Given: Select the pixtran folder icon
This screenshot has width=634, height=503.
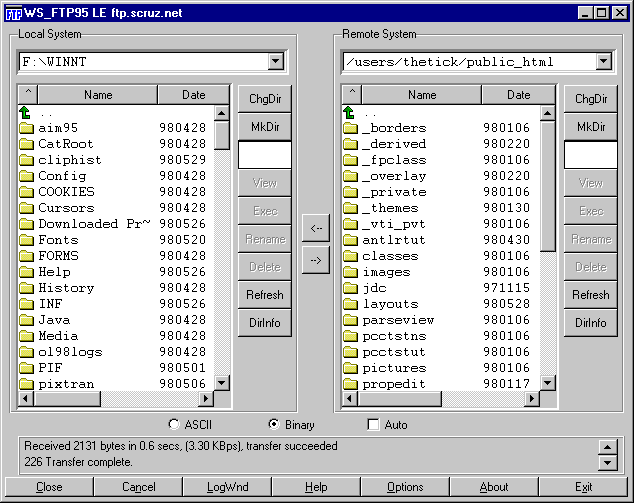Looking at the screenshot, I should pos(26,384).
